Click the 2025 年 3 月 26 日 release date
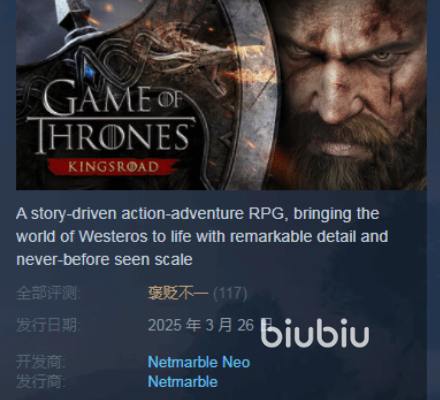 pos(210,325)
